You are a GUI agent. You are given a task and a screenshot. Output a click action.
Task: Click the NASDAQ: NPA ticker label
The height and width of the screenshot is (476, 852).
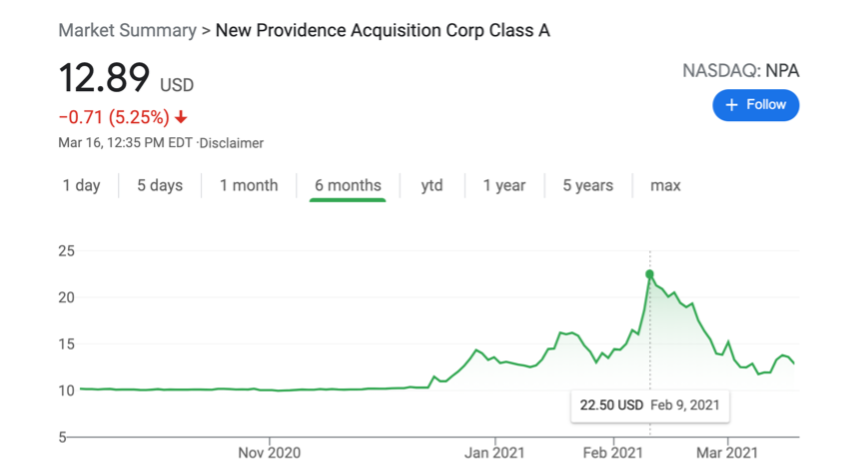pyautogui.click(x=740, y=71)
